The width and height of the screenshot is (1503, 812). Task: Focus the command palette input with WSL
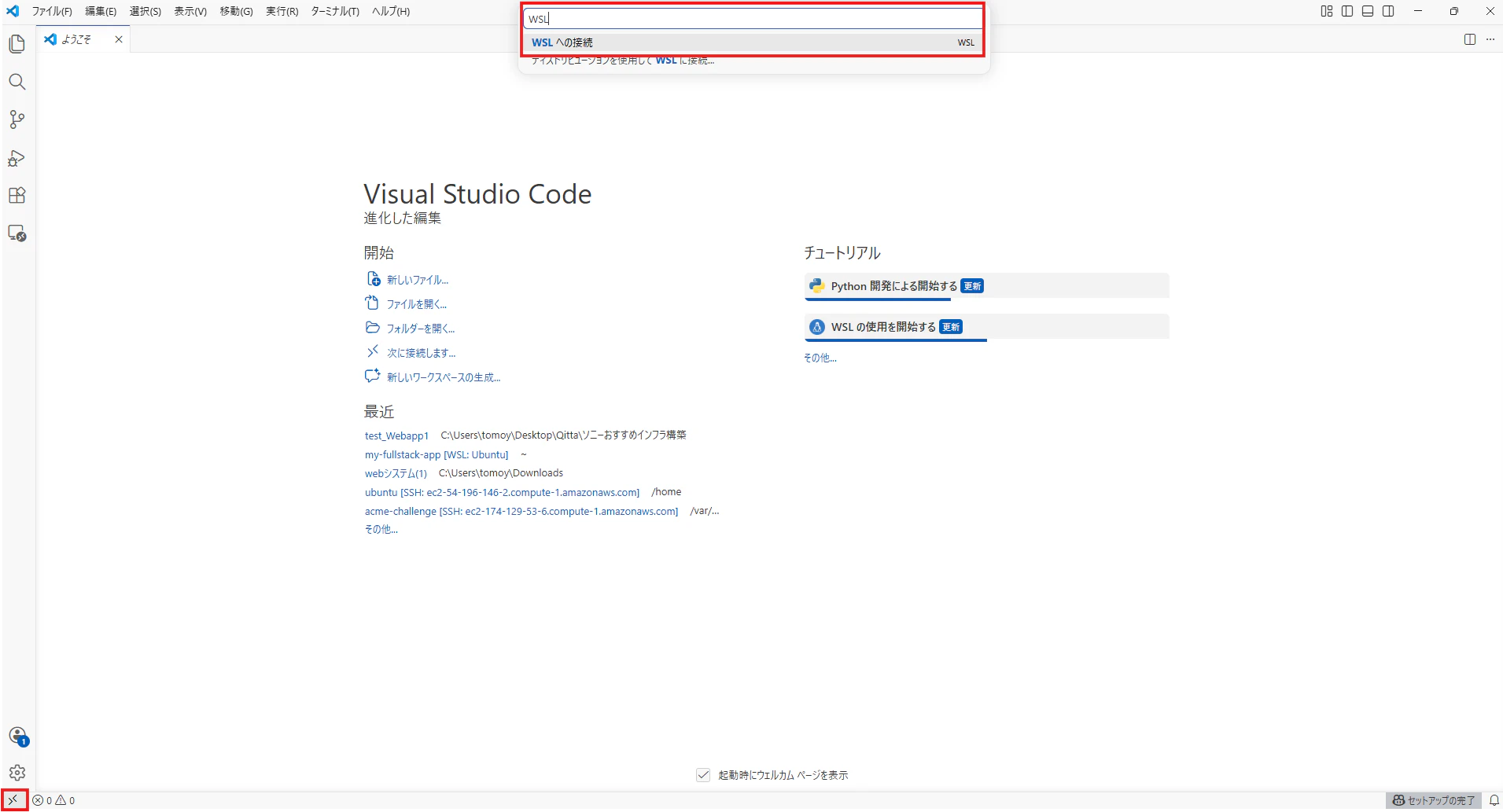tap(753, 18)
